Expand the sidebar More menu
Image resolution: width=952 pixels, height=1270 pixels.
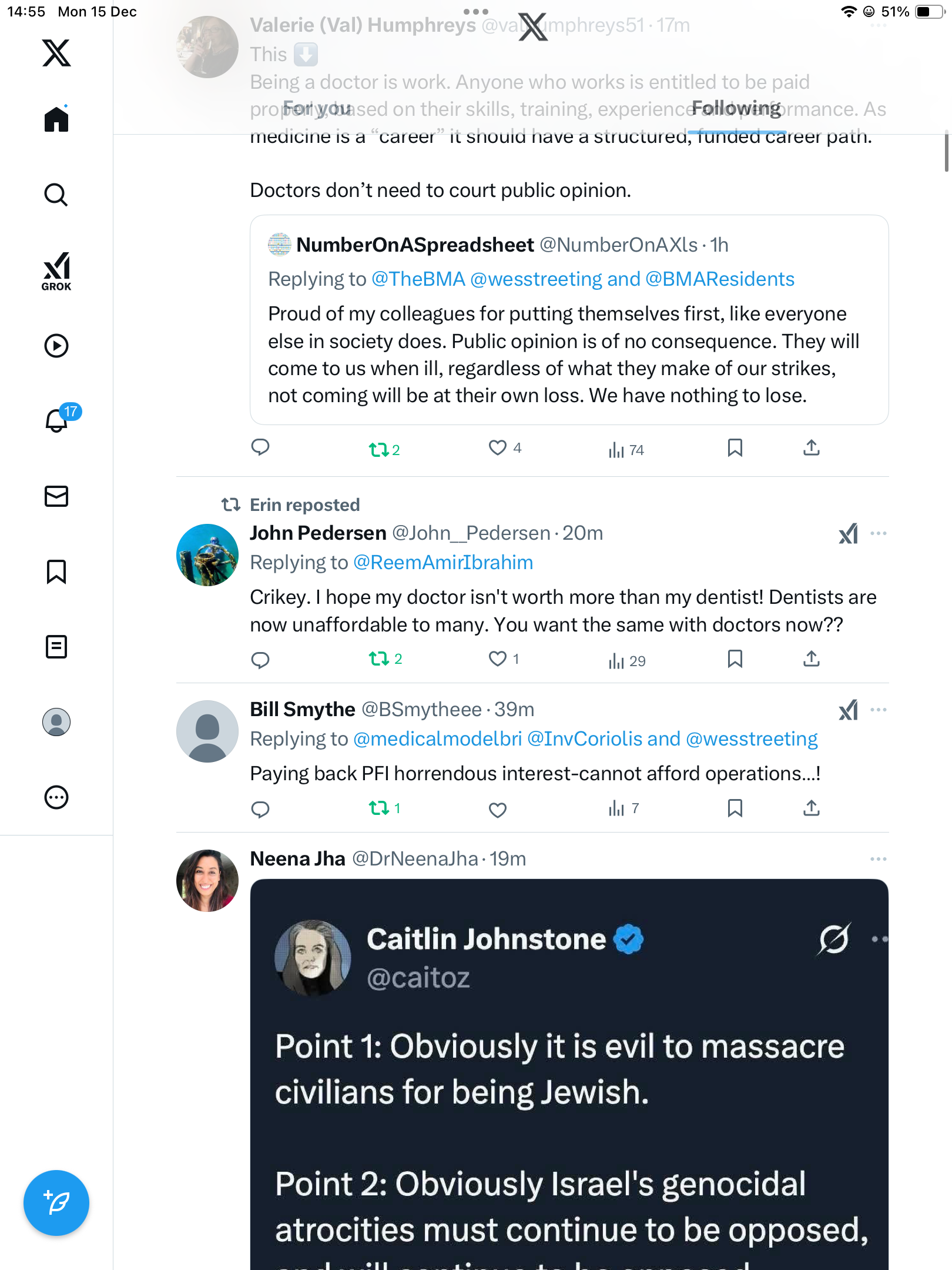pyautogui.click(x=56, y=797)
